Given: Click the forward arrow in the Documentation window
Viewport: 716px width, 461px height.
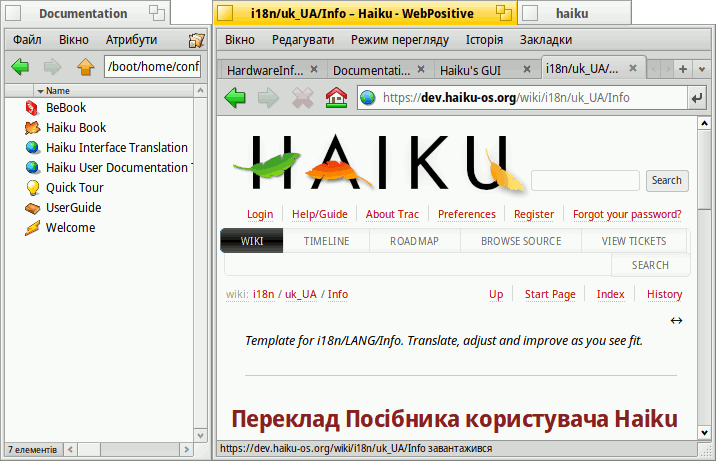Looking at the screenshot, I should pyautogui.click(x=53, y=67).
